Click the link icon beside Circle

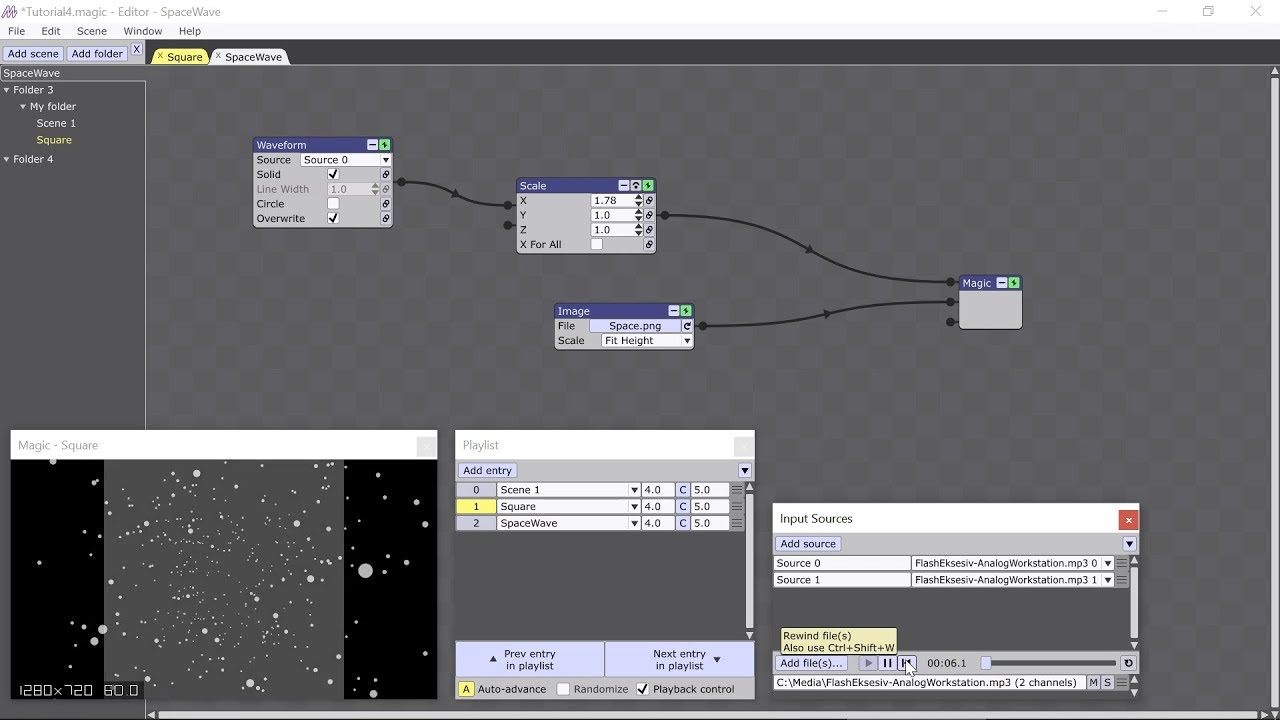pos(385,204)
